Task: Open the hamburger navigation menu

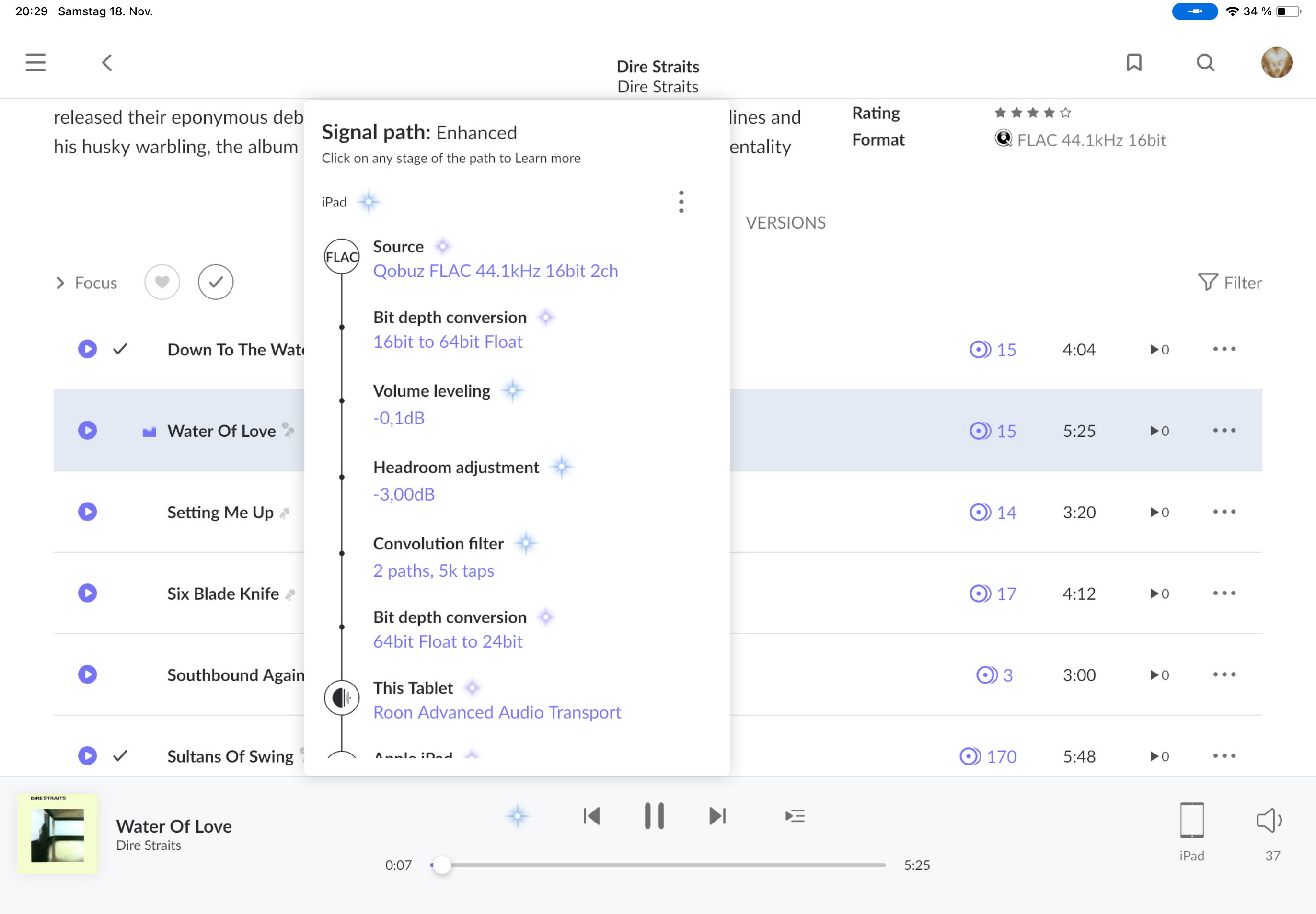Action: pos(35,62)
